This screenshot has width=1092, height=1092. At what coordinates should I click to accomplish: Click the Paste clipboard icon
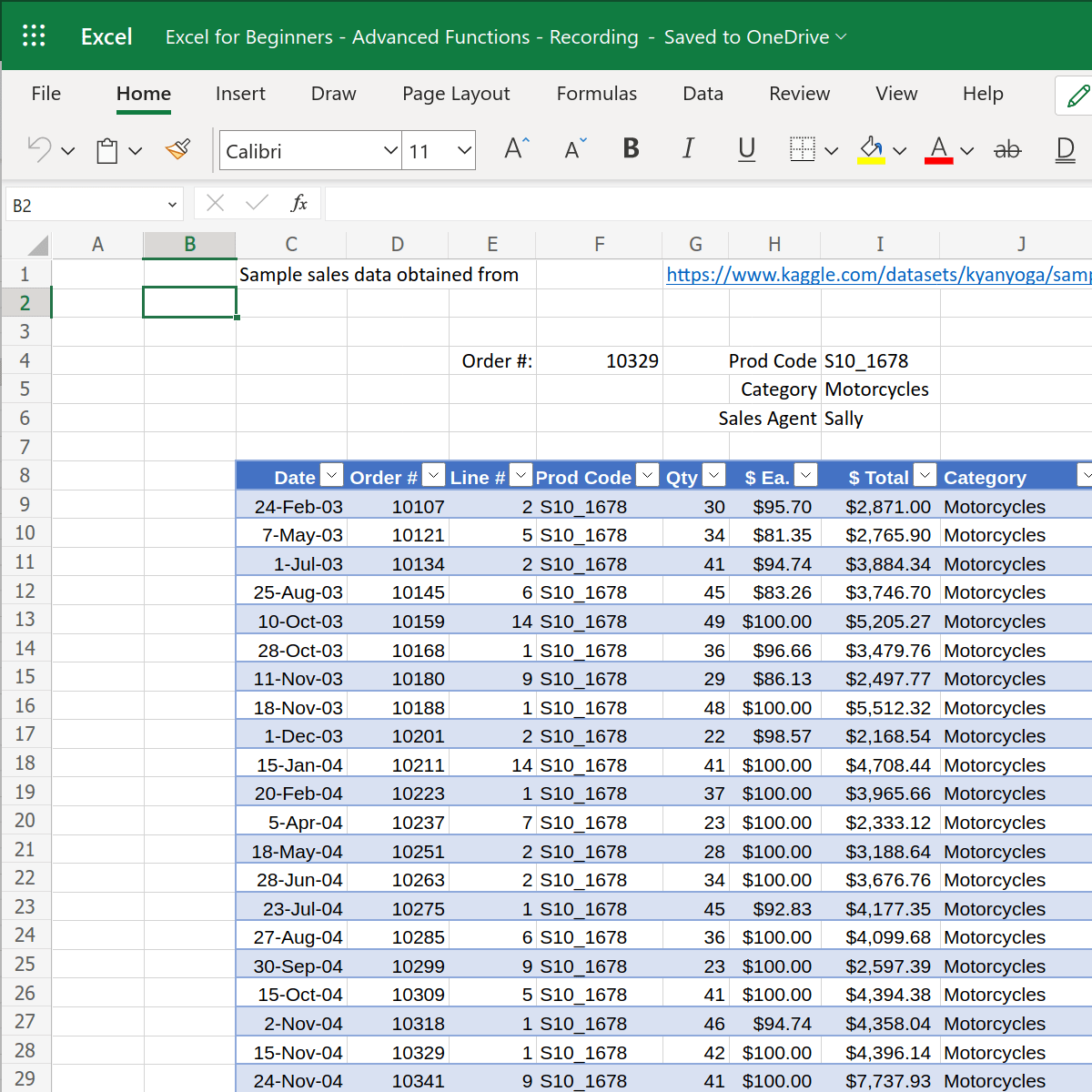(107, 150)
